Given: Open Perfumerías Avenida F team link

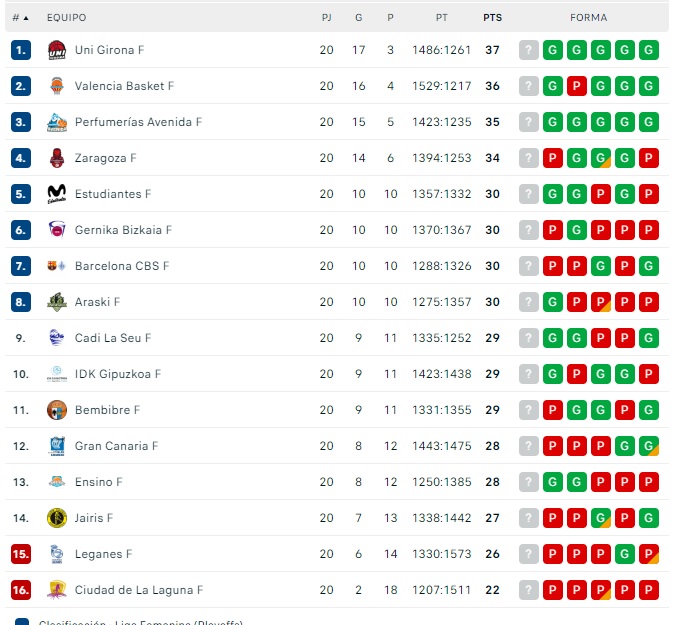Looking at the screenshot, I should [138, 122].
